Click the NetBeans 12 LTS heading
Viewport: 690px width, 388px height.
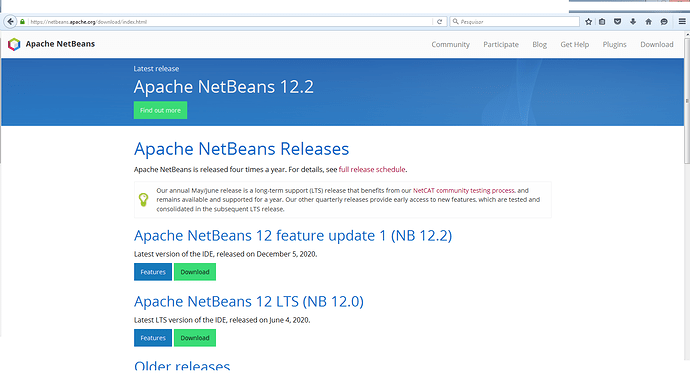tap(249, 301)
